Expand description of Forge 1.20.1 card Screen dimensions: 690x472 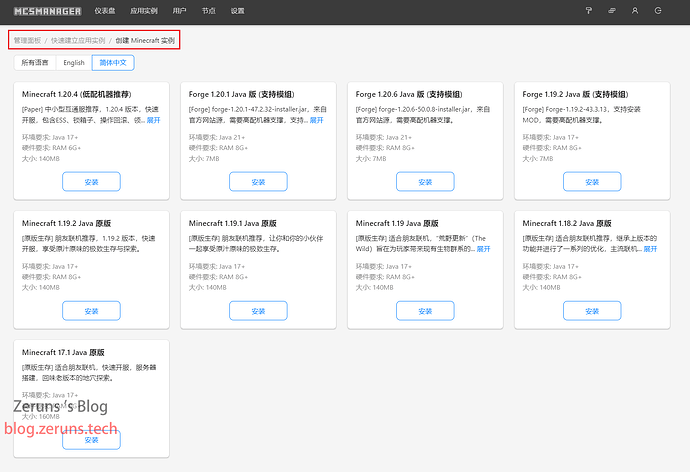tap(316, 120)
